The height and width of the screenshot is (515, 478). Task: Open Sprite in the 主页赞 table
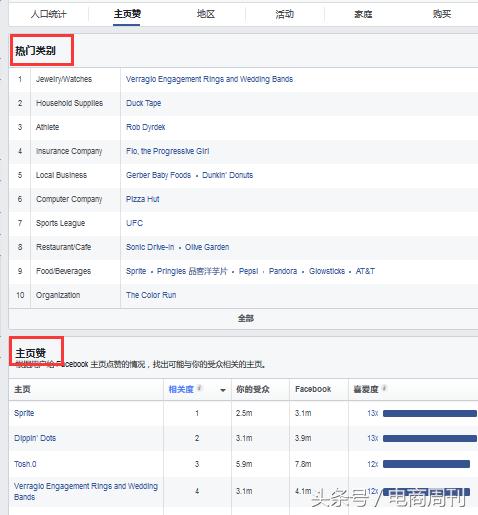click(x=24, y=413)
